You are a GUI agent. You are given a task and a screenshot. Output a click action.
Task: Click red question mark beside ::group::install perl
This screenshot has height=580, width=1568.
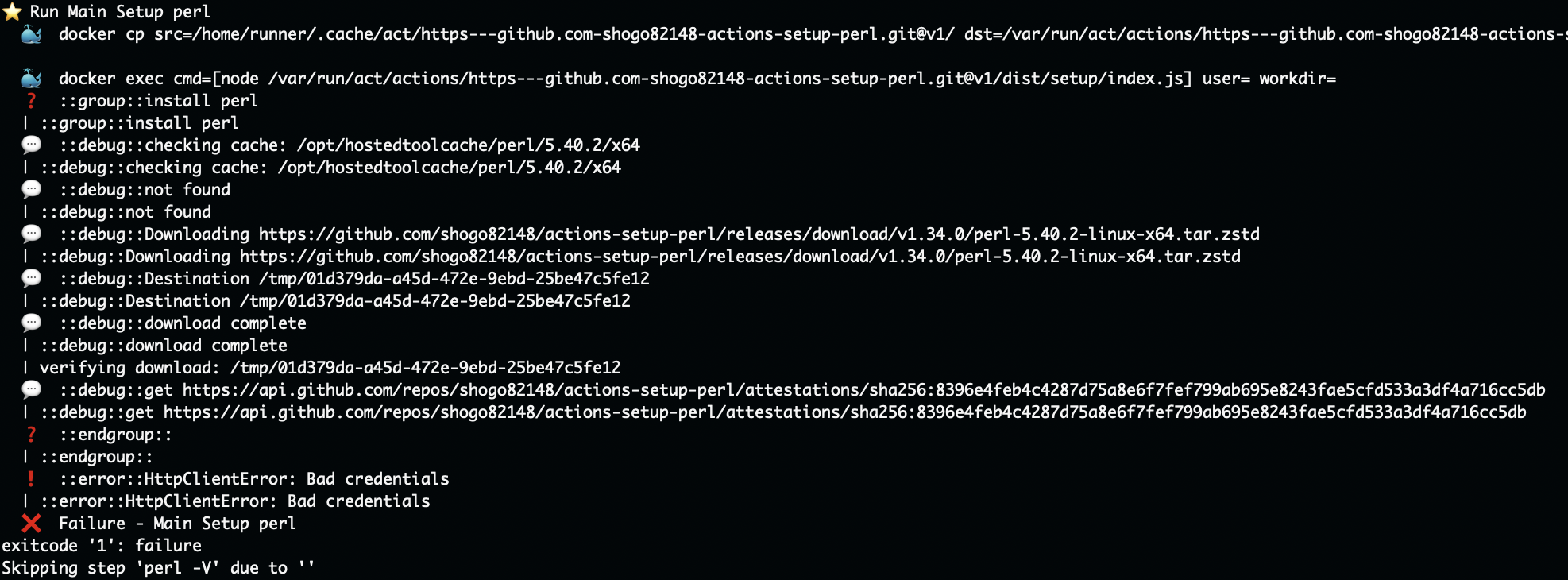pyautogui.click(x=31, y=101)
